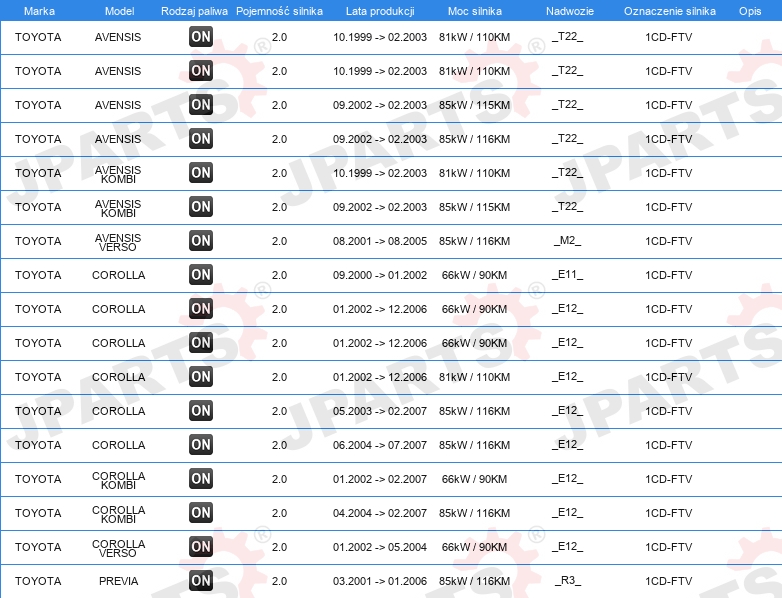Click the date range 03.2001 -> 01.2006
Screen dimensions: 782x598
(380, 581)
